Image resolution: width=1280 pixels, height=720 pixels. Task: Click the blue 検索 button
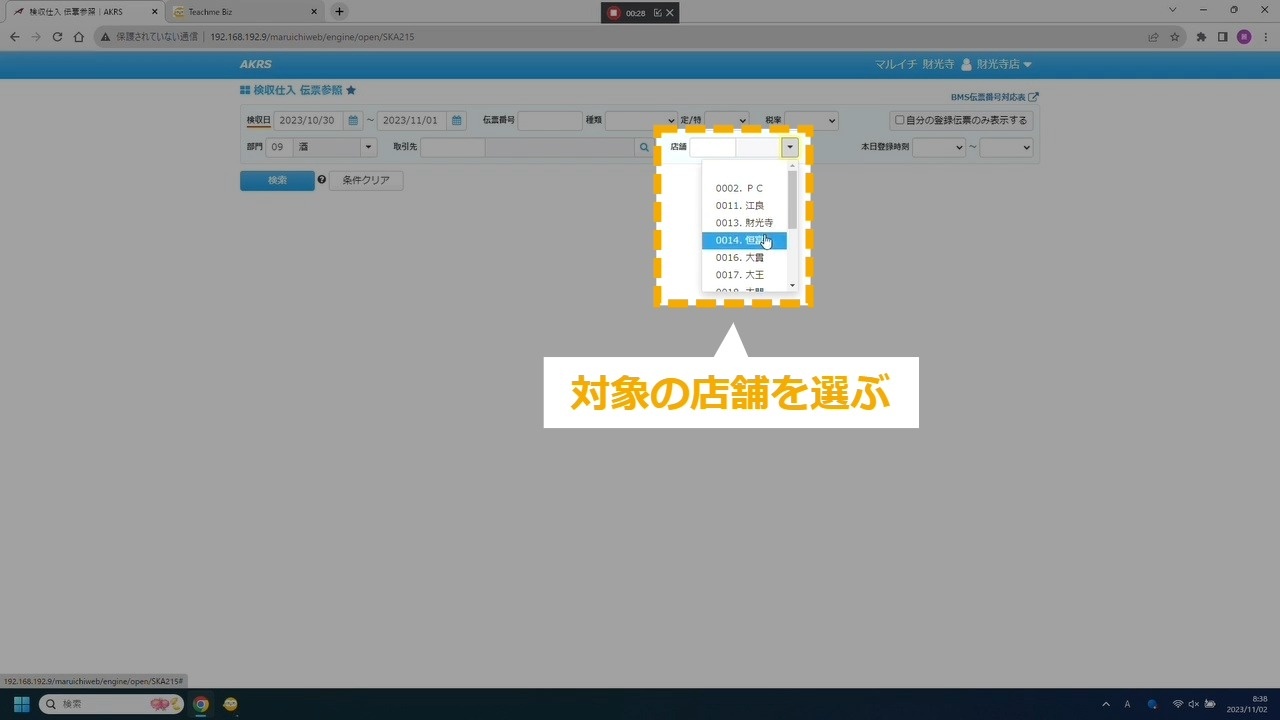277,180
